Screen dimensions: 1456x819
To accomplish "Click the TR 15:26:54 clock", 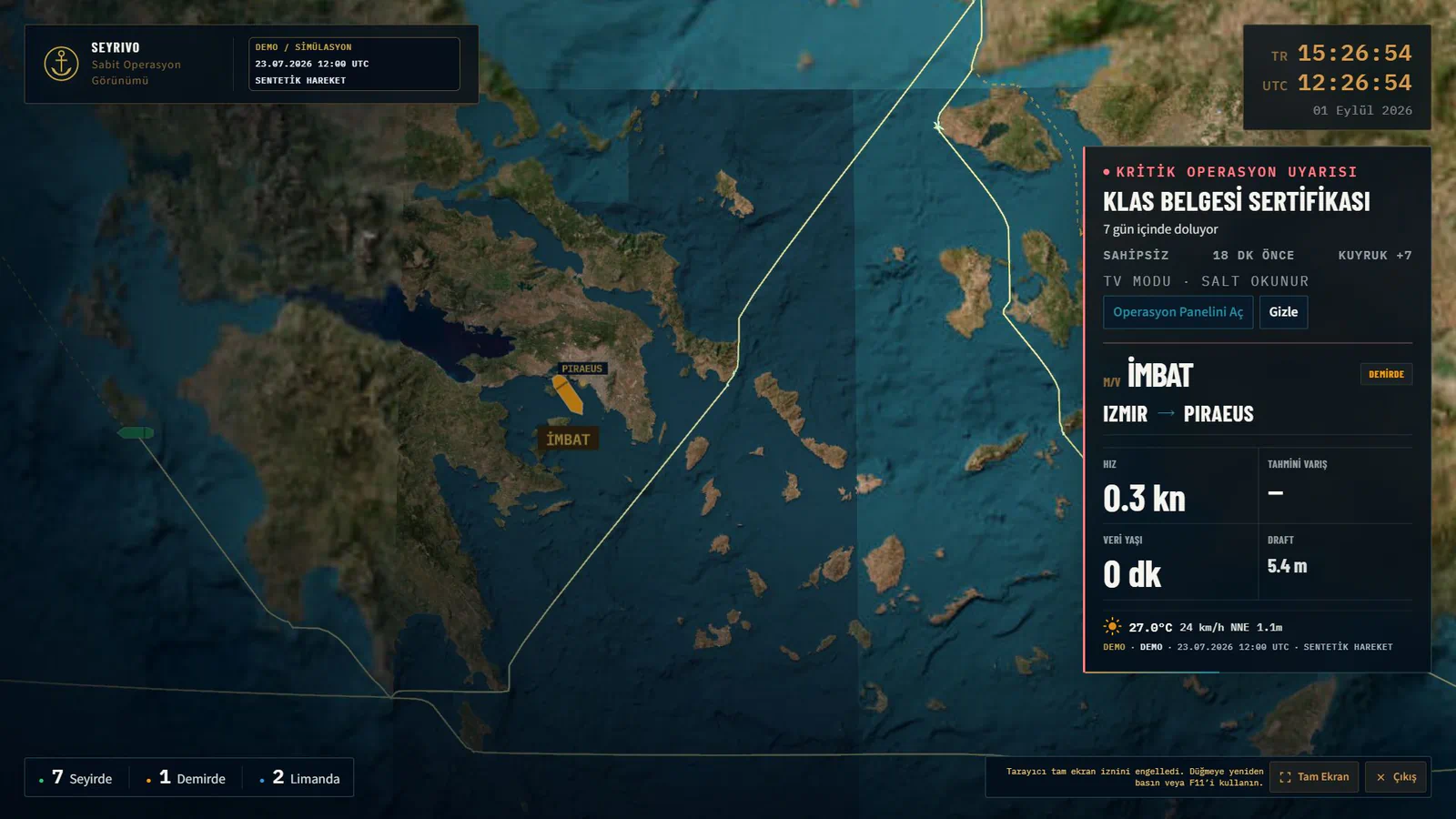I will pos(1341,54).
